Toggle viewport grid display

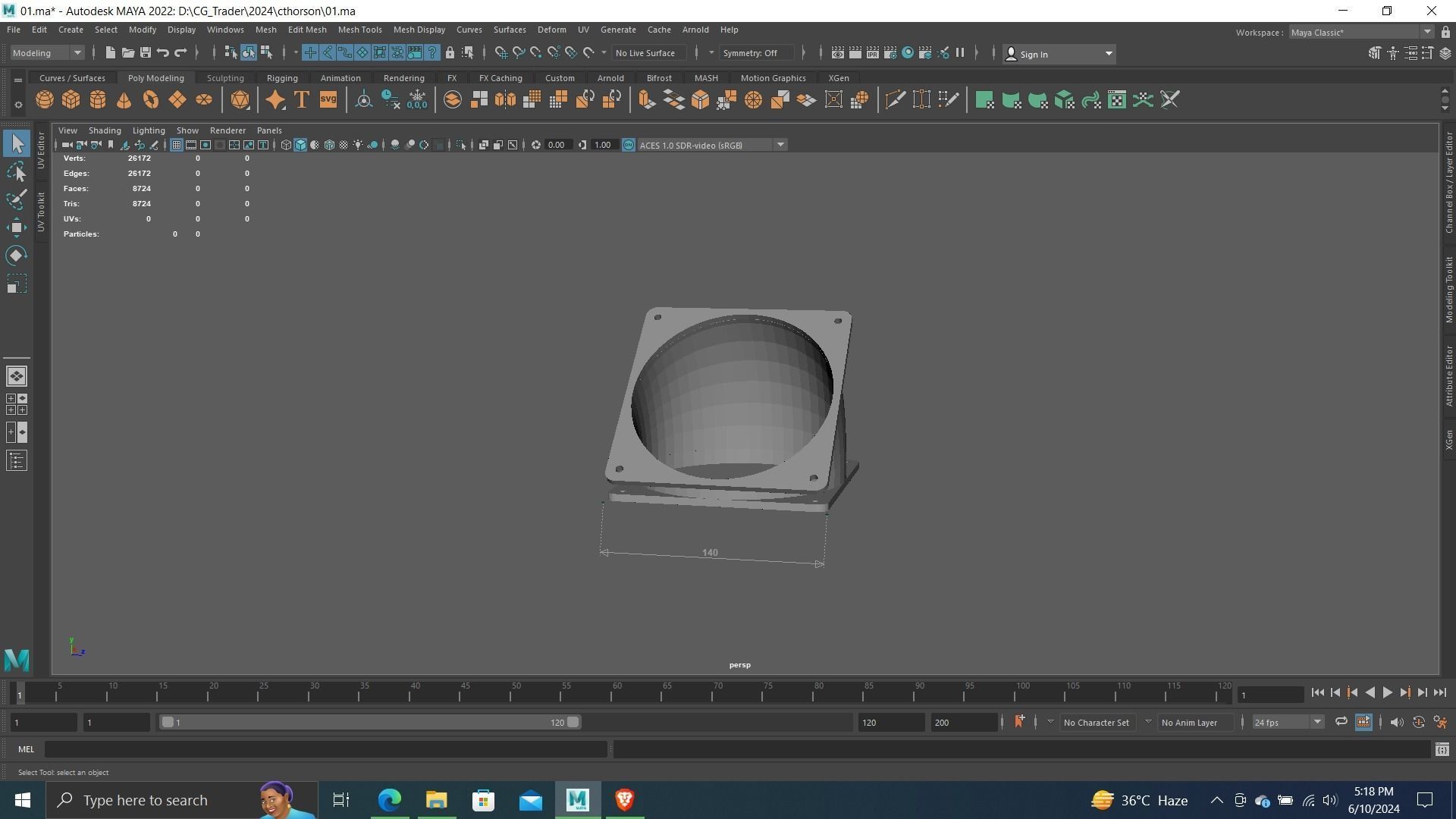(176, 145)
